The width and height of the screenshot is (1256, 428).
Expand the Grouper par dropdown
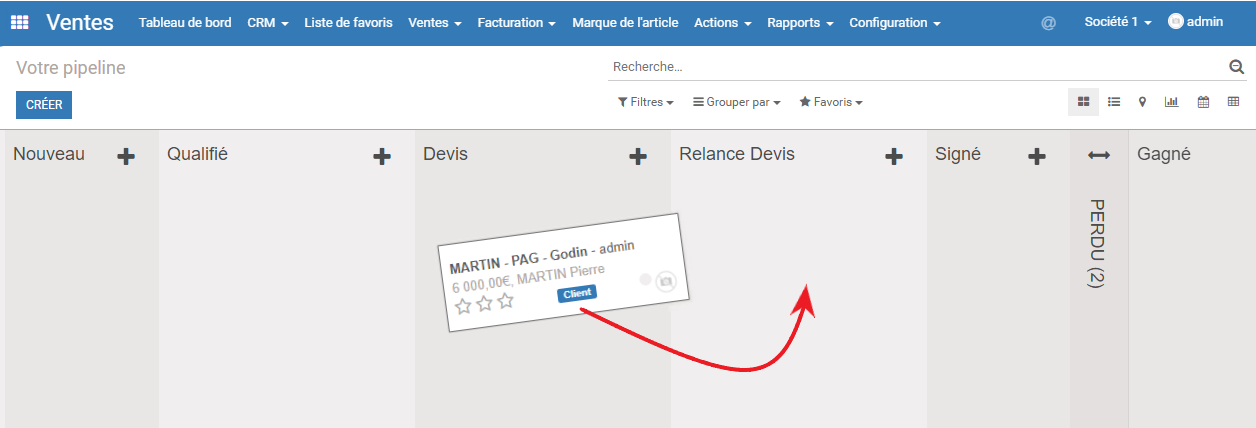point(737,102)
